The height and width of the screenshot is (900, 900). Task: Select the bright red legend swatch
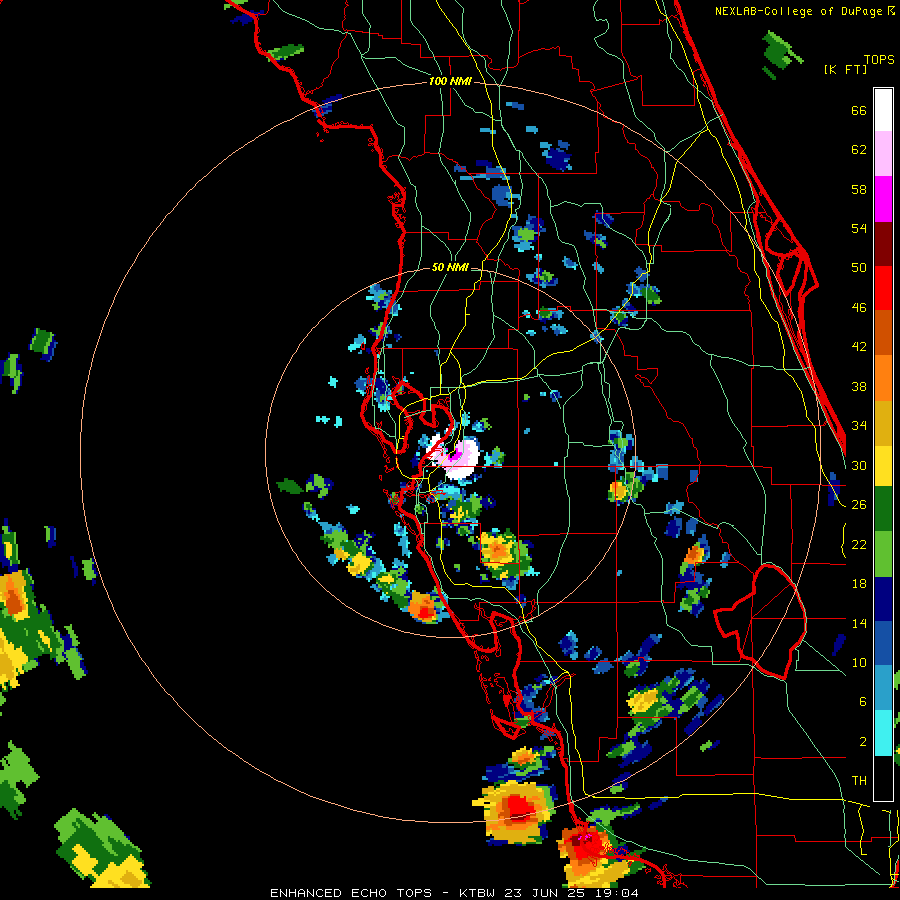[883, 288]
